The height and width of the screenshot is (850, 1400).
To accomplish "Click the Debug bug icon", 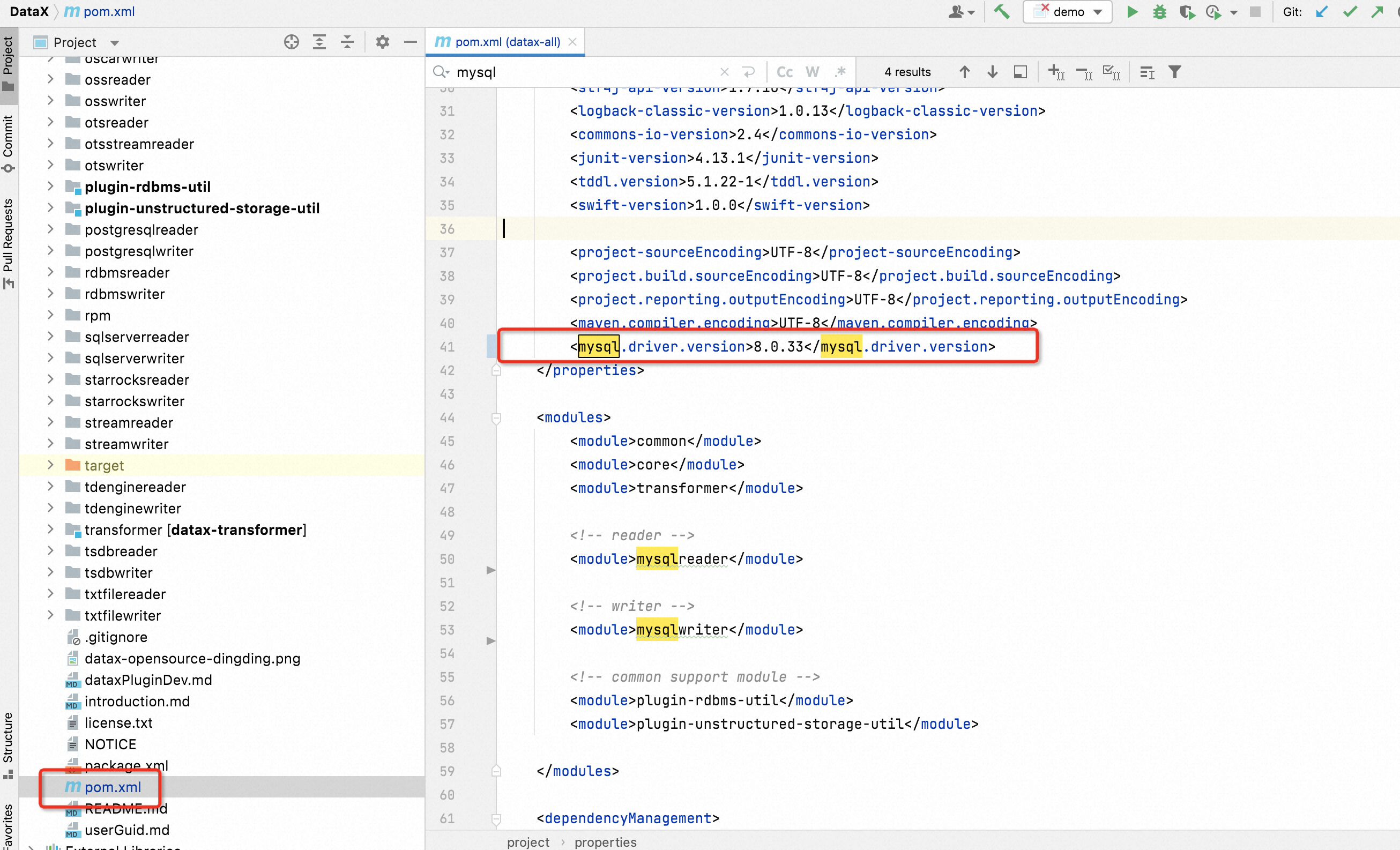I will coord(1160,12).
